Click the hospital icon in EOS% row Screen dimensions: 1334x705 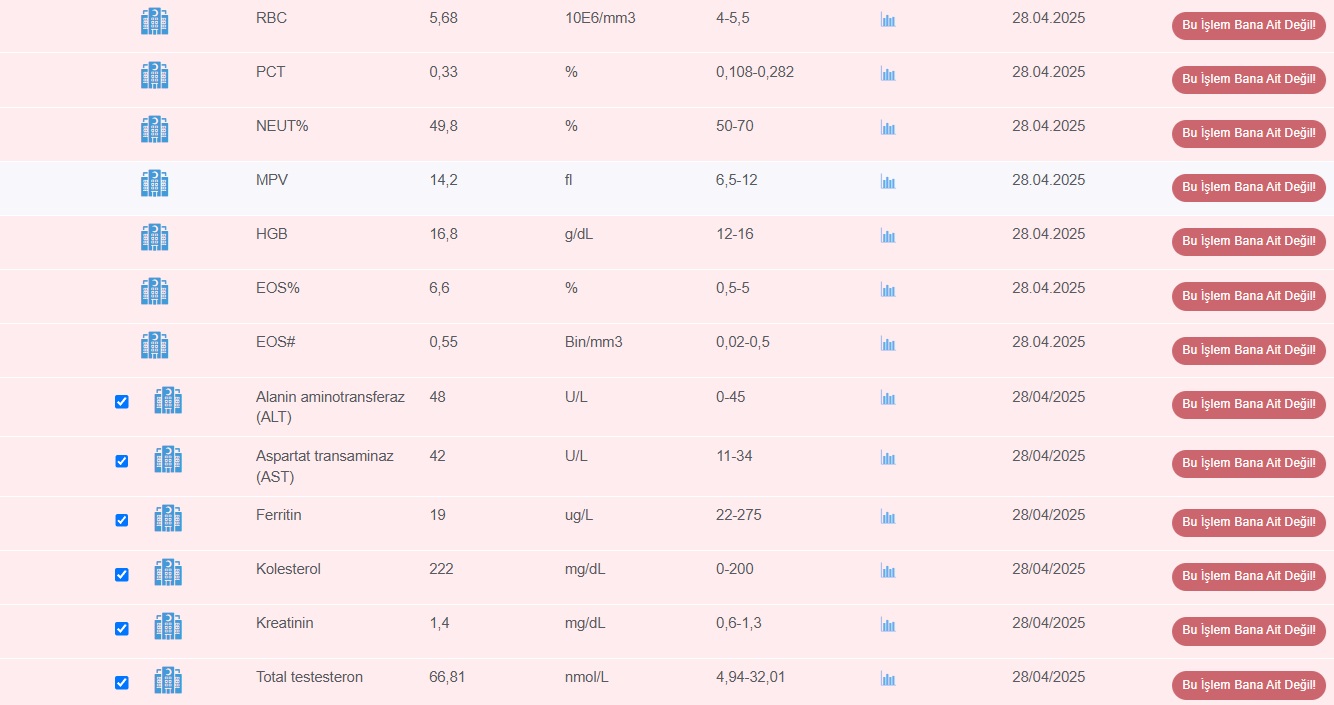point(155,291)
